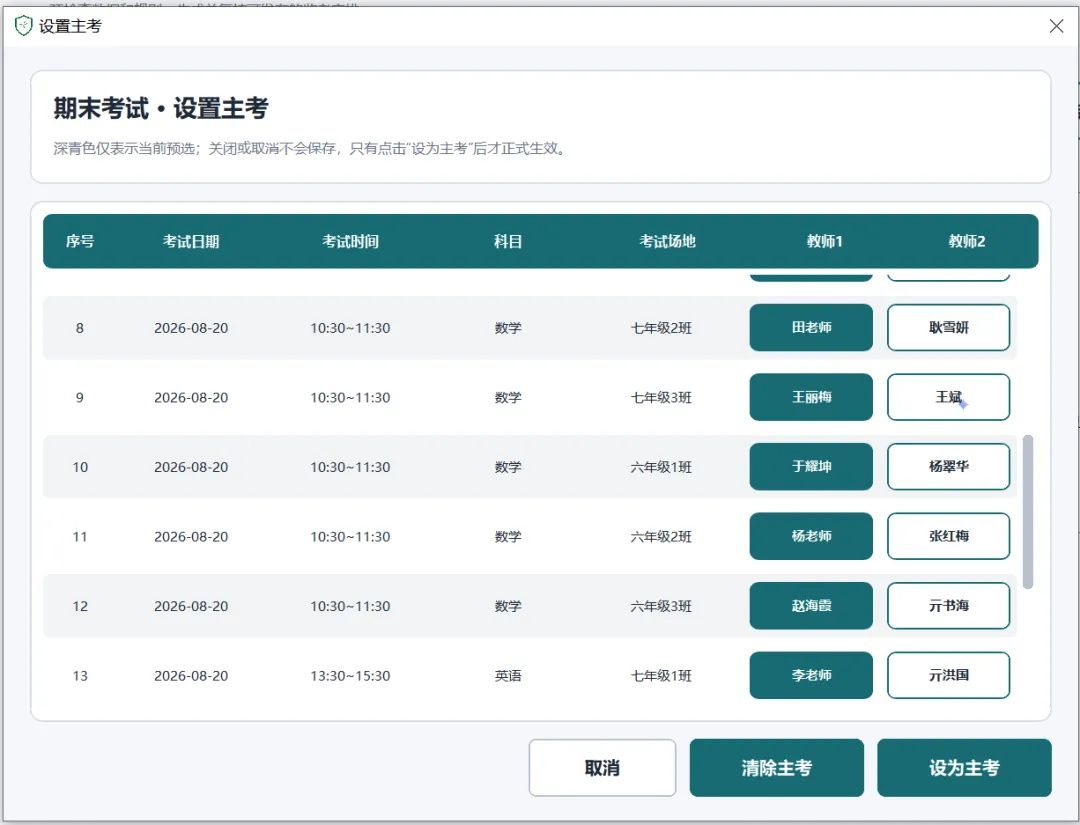Image resolution: width=1080 pixels, height=825 pixels.
Task: Choose 亓洪国 in row 13
Action: point(948,676)
